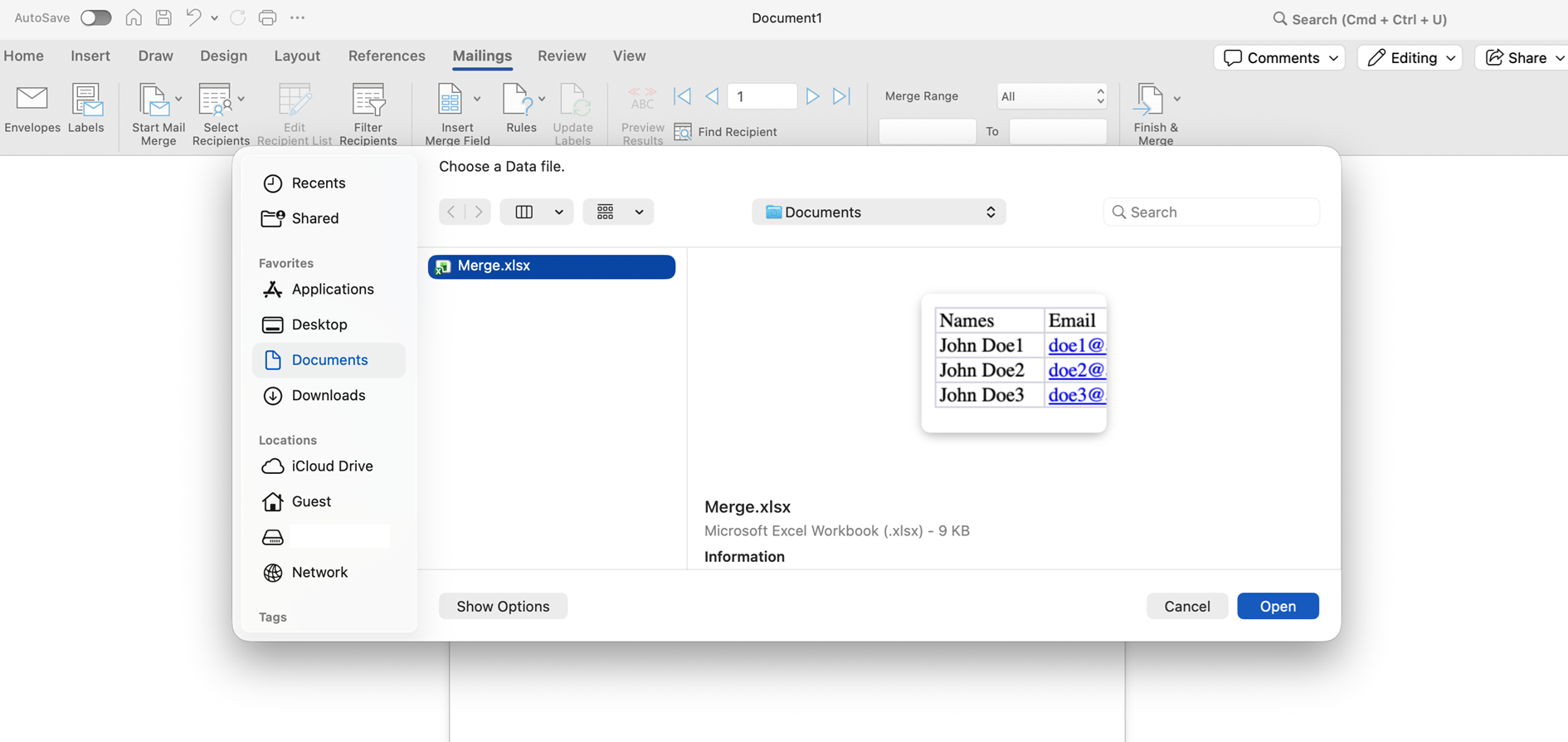Open the References tab
Viewport: 1568px width, 742px height.
(x=387, y=56)
